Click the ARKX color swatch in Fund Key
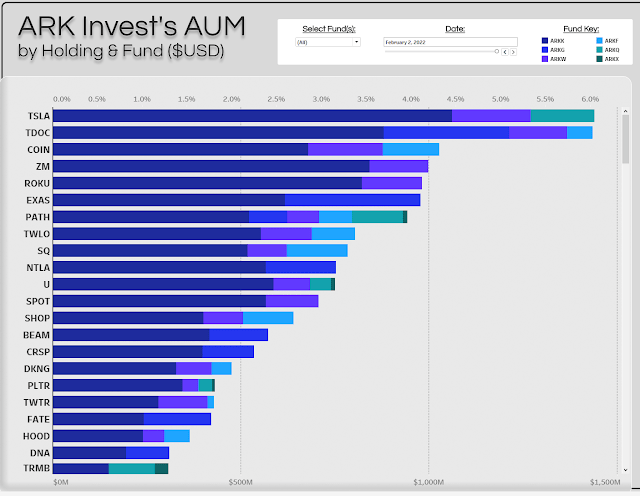 (598, 59)
